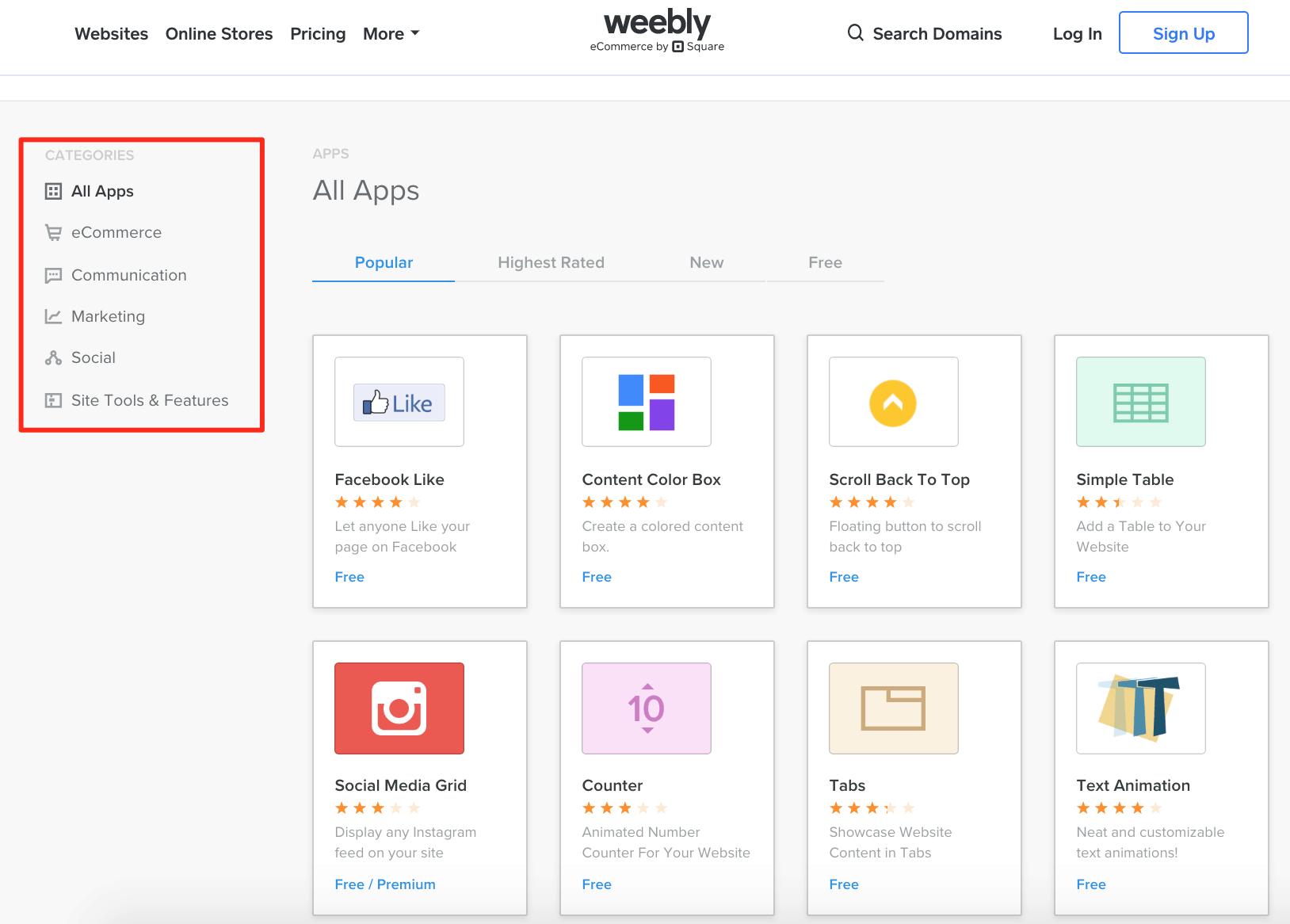The height and width of the screenshot is (924, 1290).
Task: Select the Communication category label
Action: point(129,275)
